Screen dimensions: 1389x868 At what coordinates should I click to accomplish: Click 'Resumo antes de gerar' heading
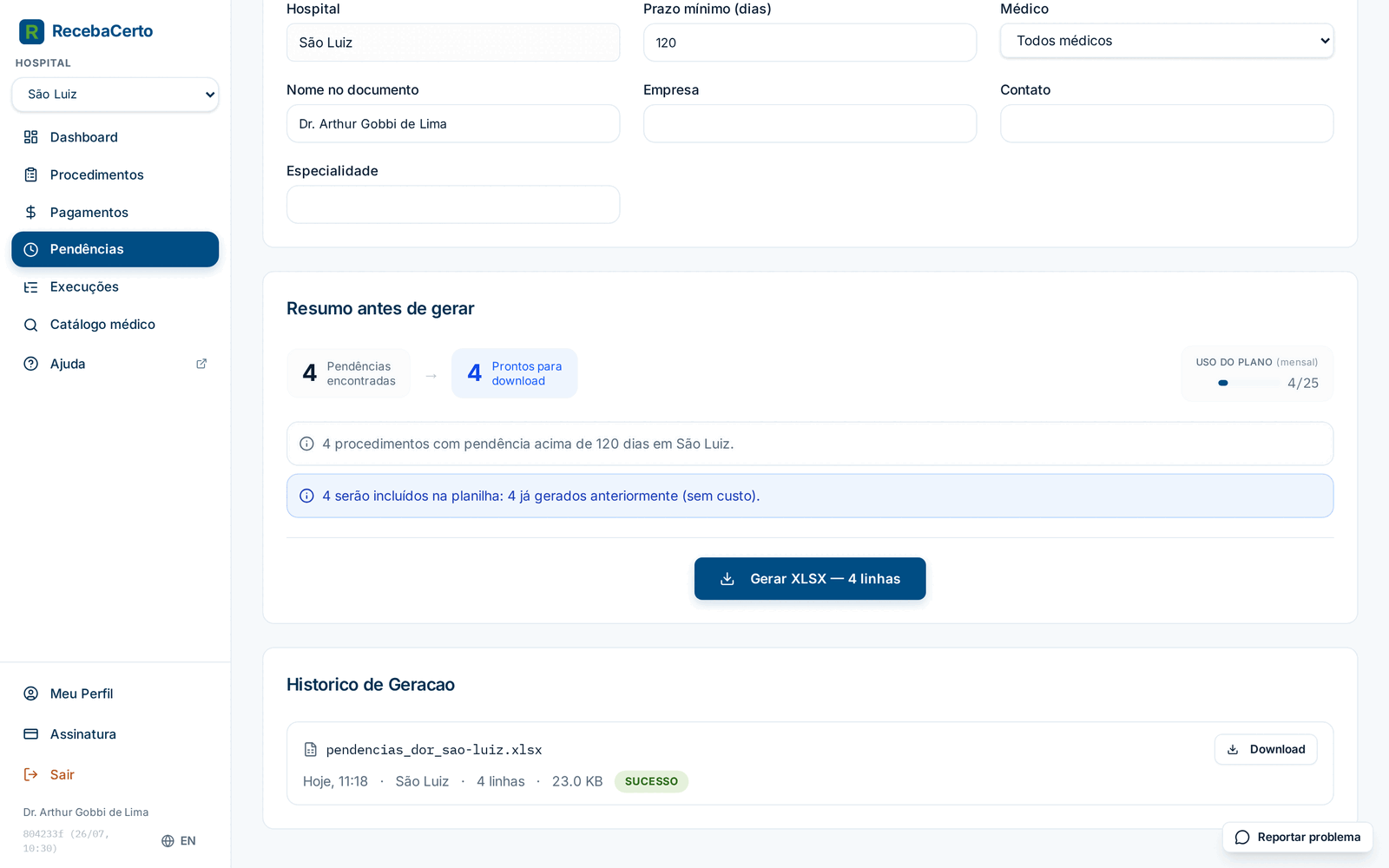click(x=380, y=309)
